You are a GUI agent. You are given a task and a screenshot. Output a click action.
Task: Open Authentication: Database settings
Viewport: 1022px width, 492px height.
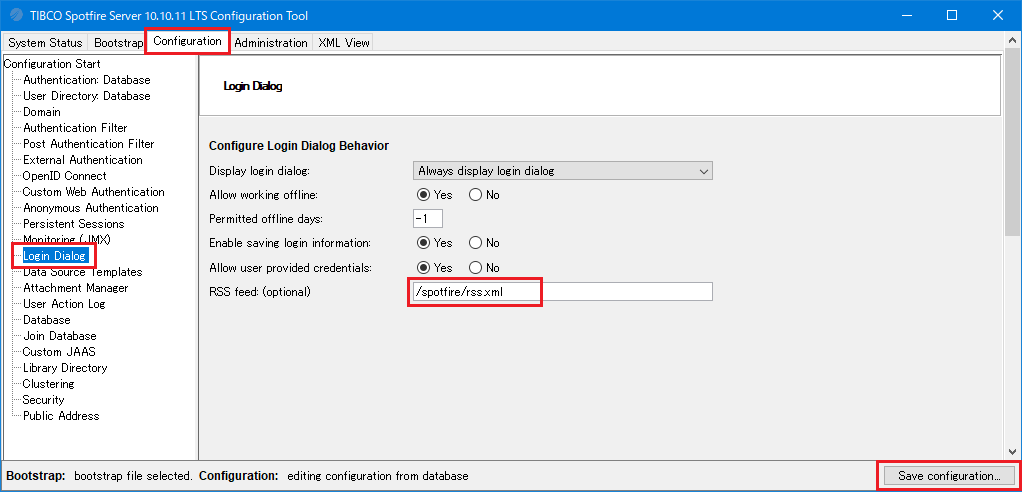[x=87, y=80]
